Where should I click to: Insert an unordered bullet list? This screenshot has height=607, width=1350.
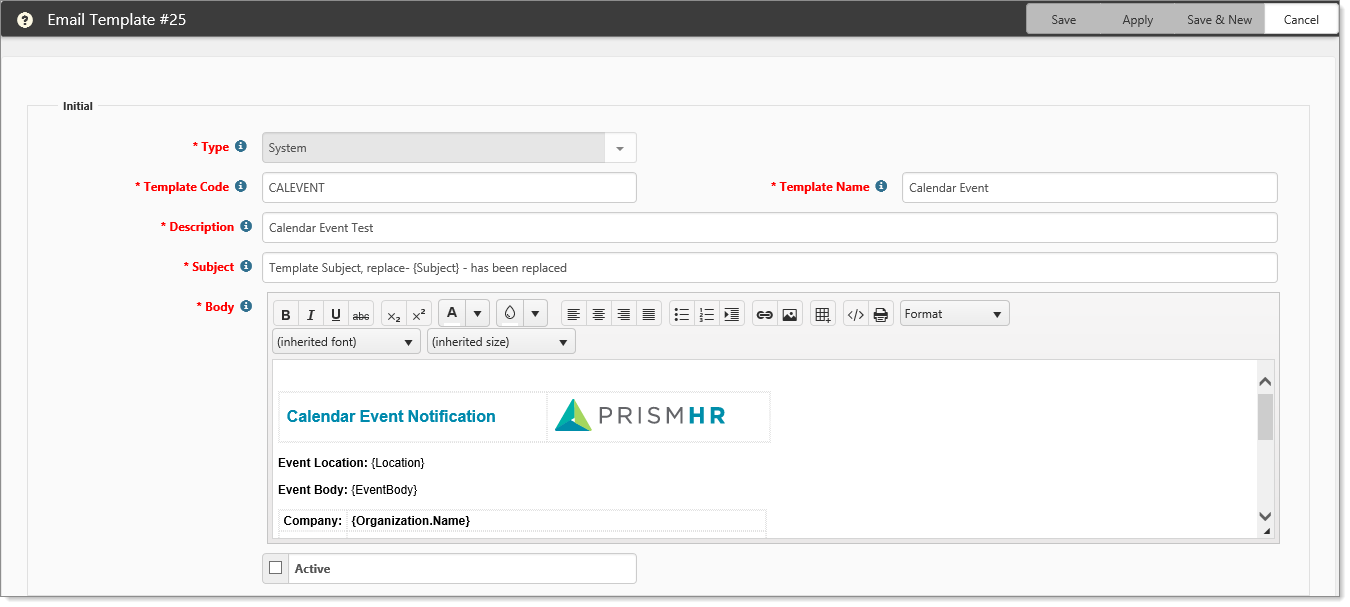tap(682, 314)
